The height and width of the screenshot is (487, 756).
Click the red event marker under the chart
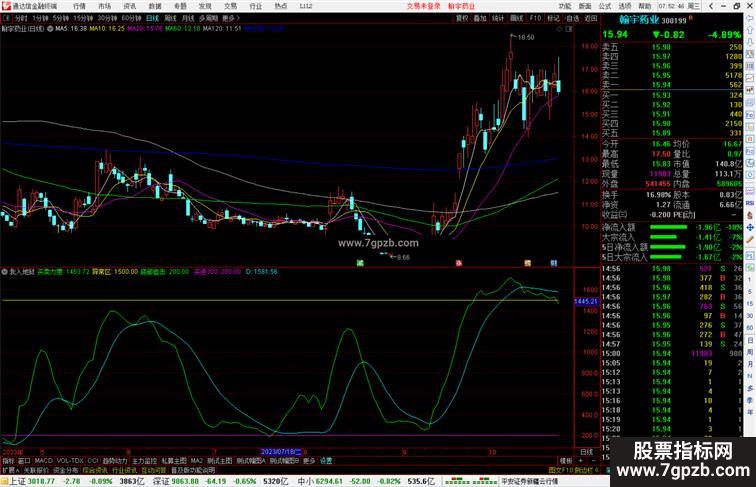[x=459, y=263]
